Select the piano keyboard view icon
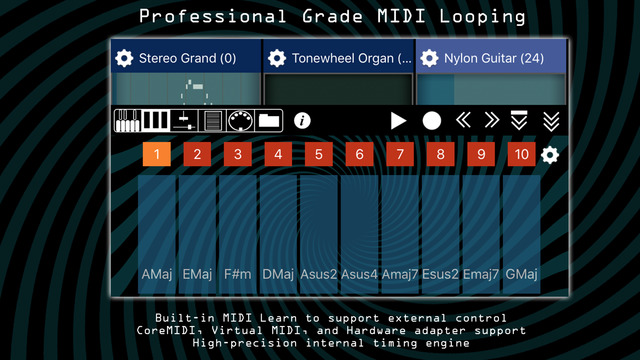Screen dimensions: 640x360 pyautogui.click(x=127, y=120)
